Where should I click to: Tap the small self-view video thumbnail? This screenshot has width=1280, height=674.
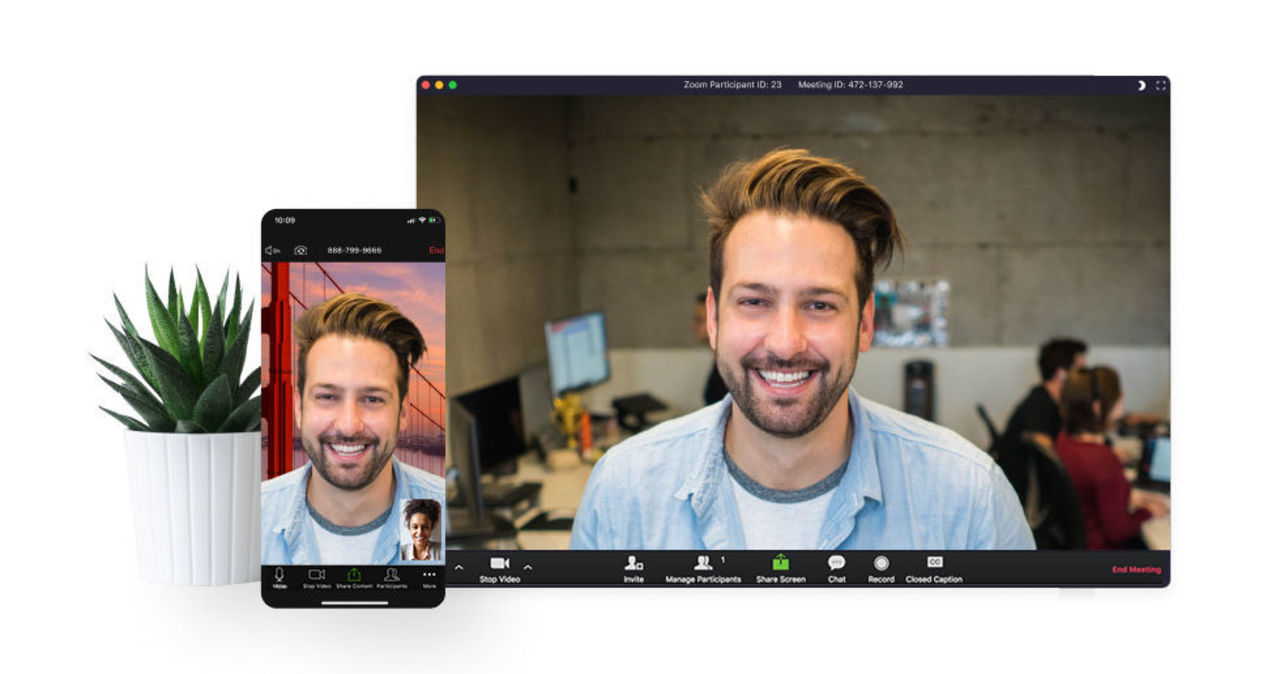(x=421, y=529)
